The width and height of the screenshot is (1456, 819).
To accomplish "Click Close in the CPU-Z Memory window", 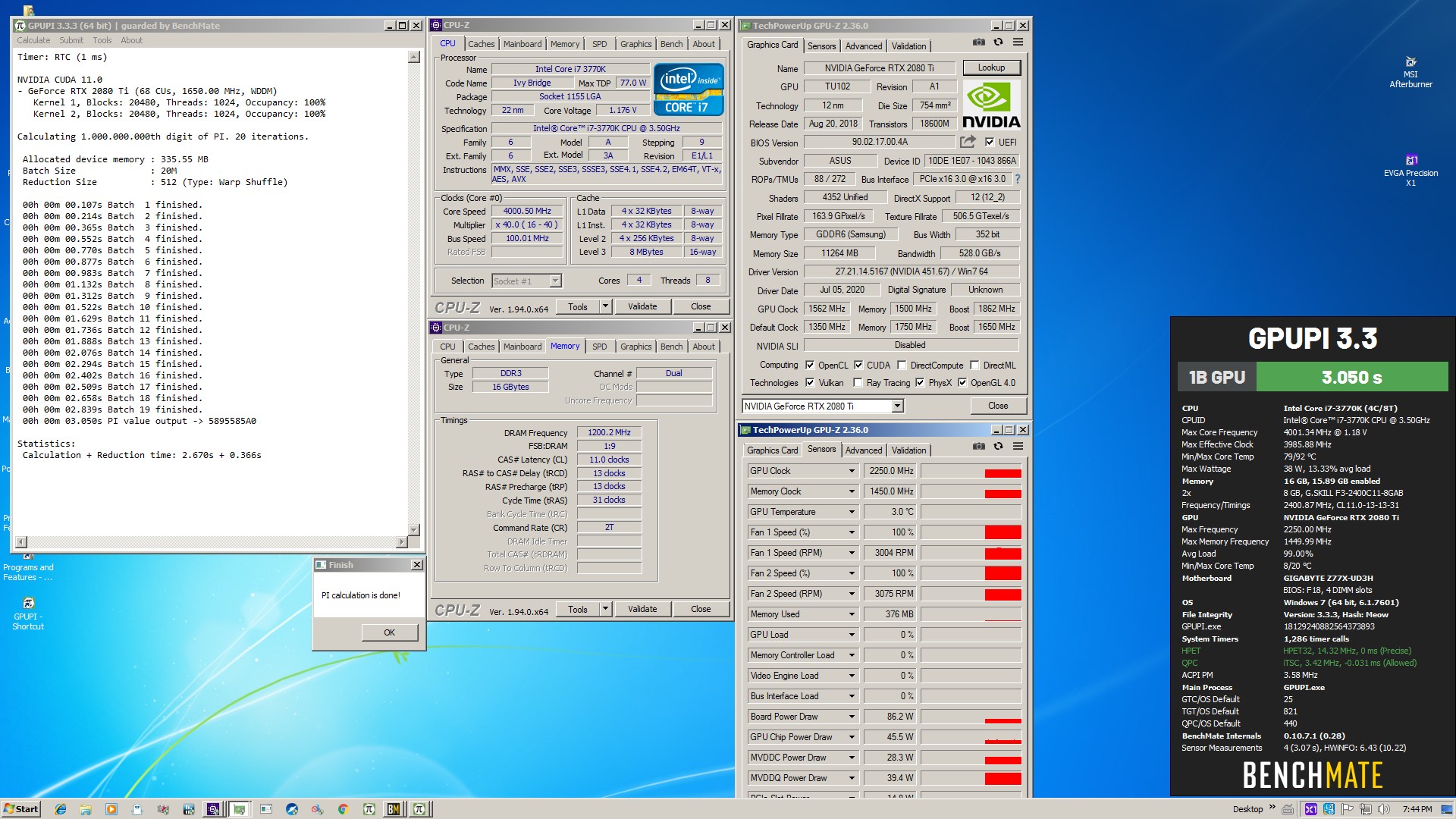I will coord(701,609).
